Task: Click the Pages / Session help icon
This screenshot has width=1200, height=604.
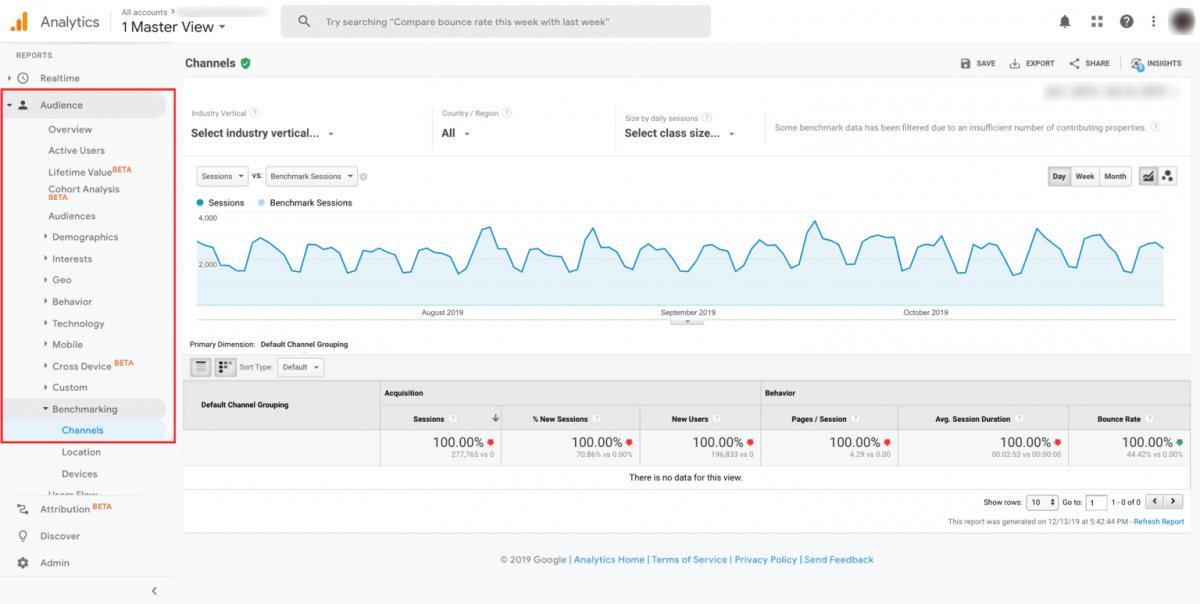Action: click(x=855, y=419)
